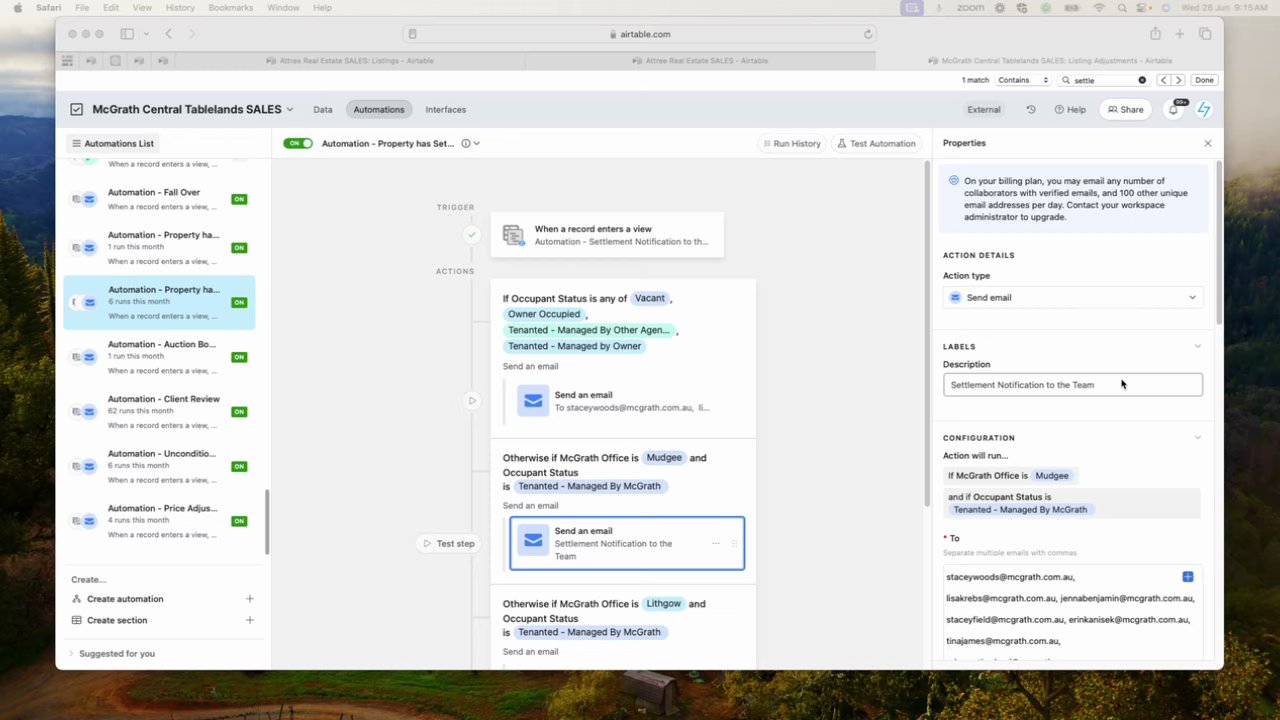This screenshot has height=720, width=1280.
Task: Click the Description input field
Action: (x=1072, y=385)
